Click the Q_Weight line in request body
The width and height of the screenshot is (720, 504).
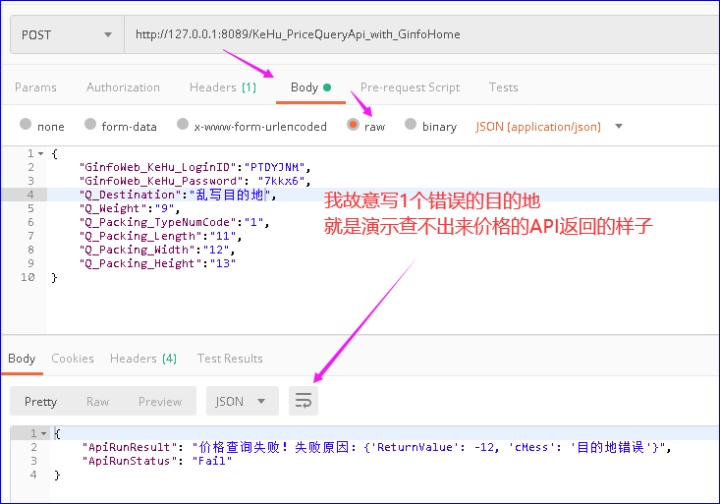click(x=129, y=208)
